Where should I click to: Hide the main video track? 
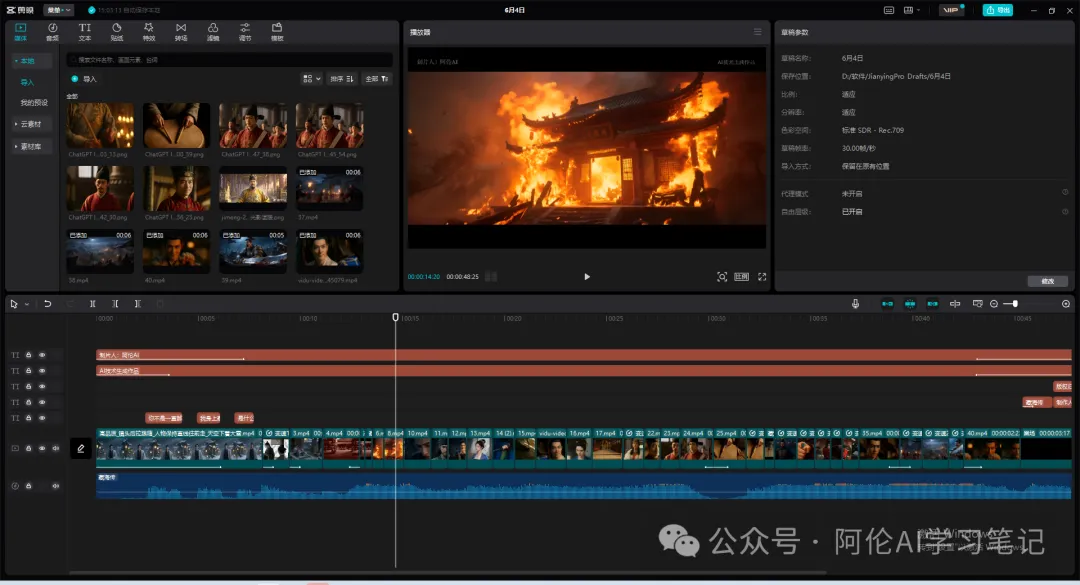[42, 449]
